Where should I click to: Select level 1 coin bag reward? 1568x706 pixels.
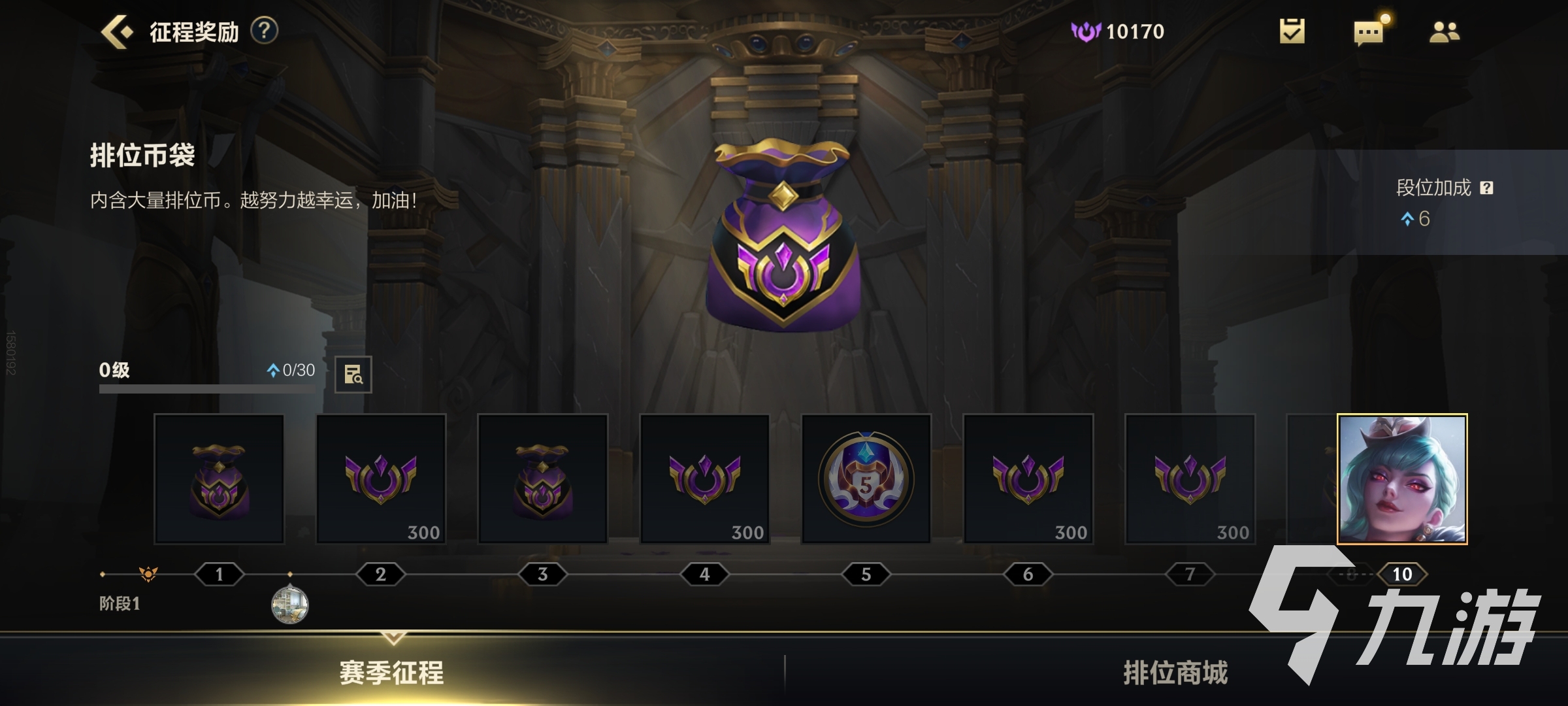point(219,479)
